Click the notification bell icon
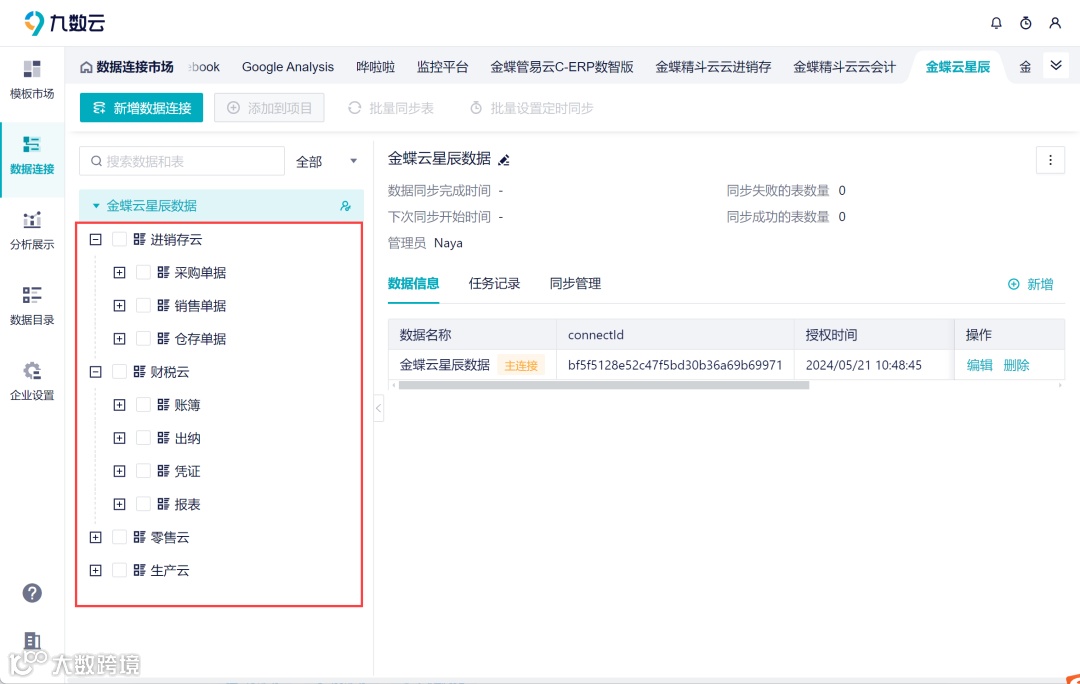This screenshot has width=1080, height=684. click(x=996, y=22)
